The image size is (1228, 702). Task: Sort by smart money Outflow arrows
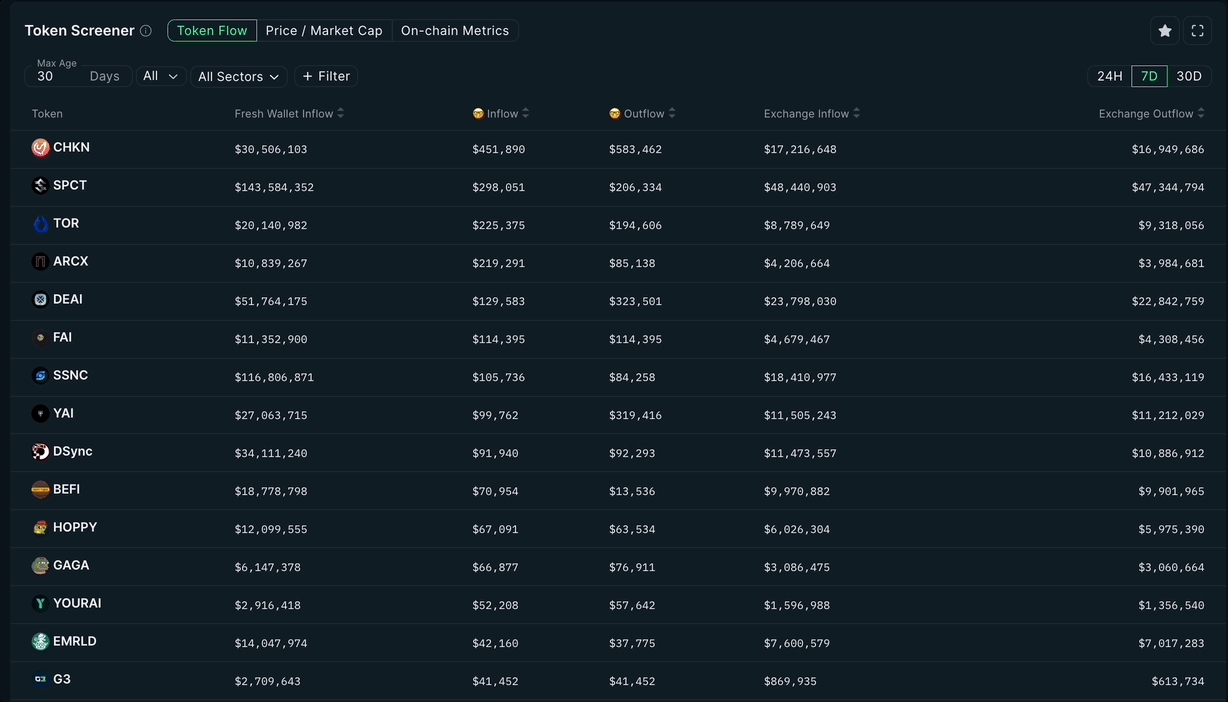click(672, 114)
